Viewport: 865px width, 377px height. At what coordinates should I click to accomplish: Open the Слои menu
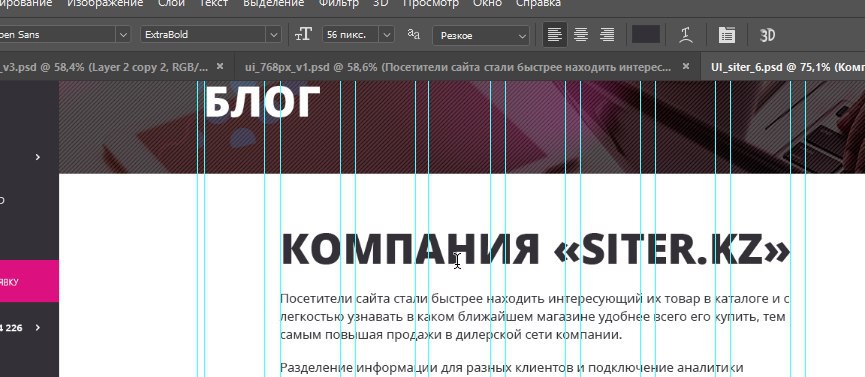pyautogui.click(x=171, y=3)
